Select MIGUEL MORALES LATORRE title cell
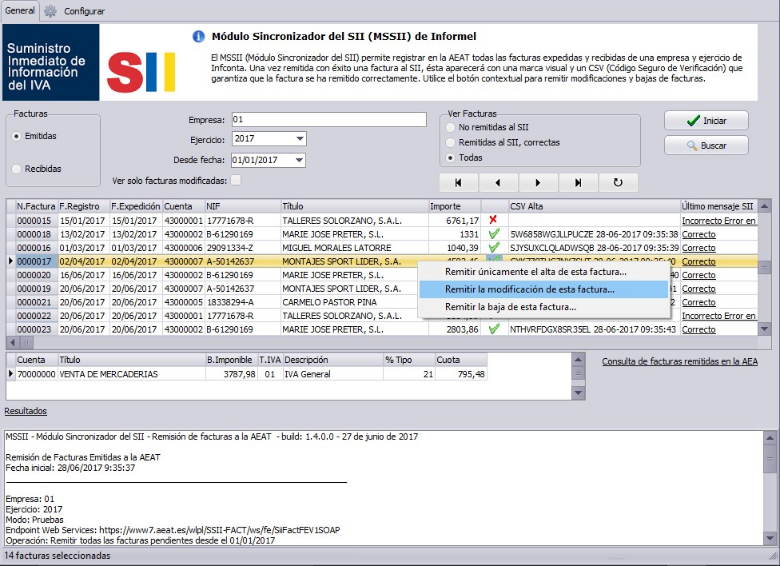The width and height of the screenshot is (780, 566). click(x=355, y=248)
